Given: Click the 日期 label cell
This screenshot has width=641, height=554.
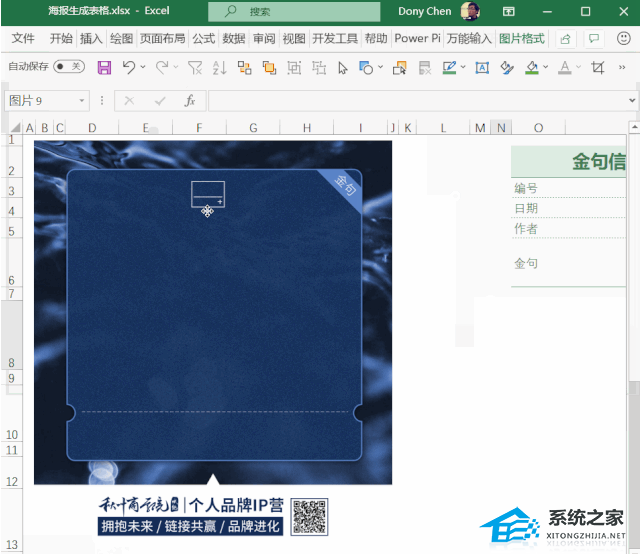Looking at the screenshot, I should tap(526, 209).
